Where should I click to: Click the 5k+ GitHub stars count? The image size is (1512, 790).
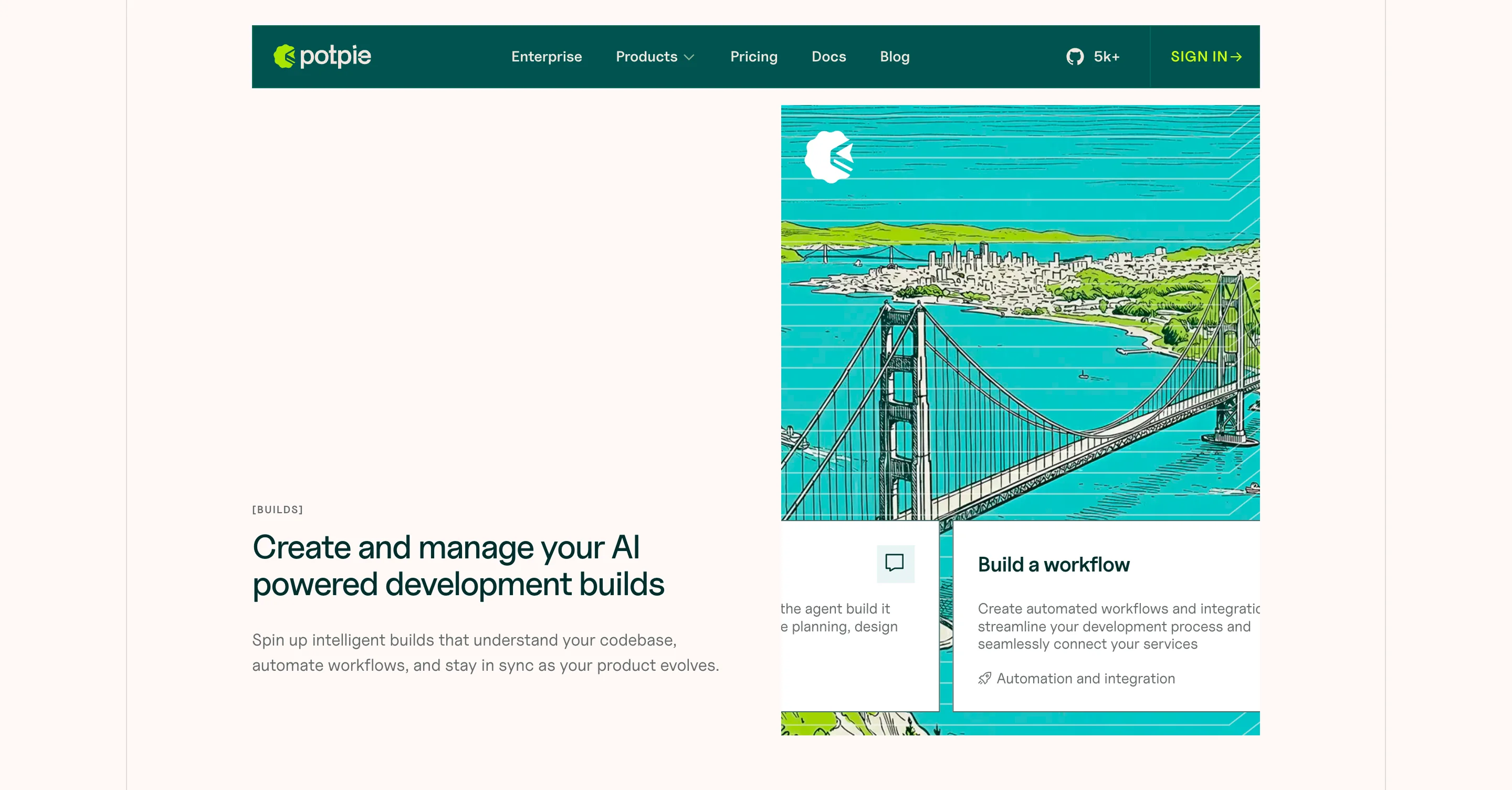[x=1106, y=56]
